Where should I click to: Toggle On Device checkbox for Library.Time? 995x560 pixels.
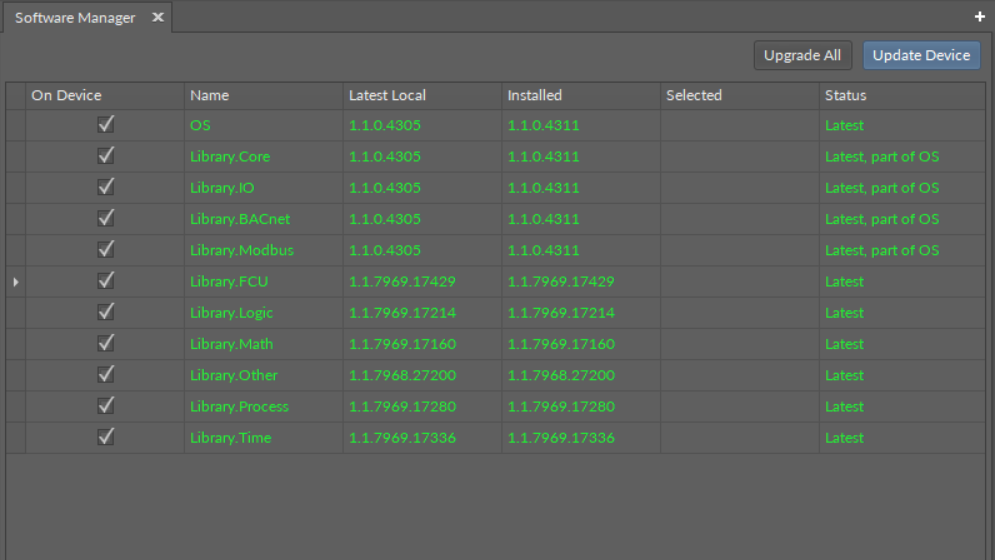click(x=105, y=437)
